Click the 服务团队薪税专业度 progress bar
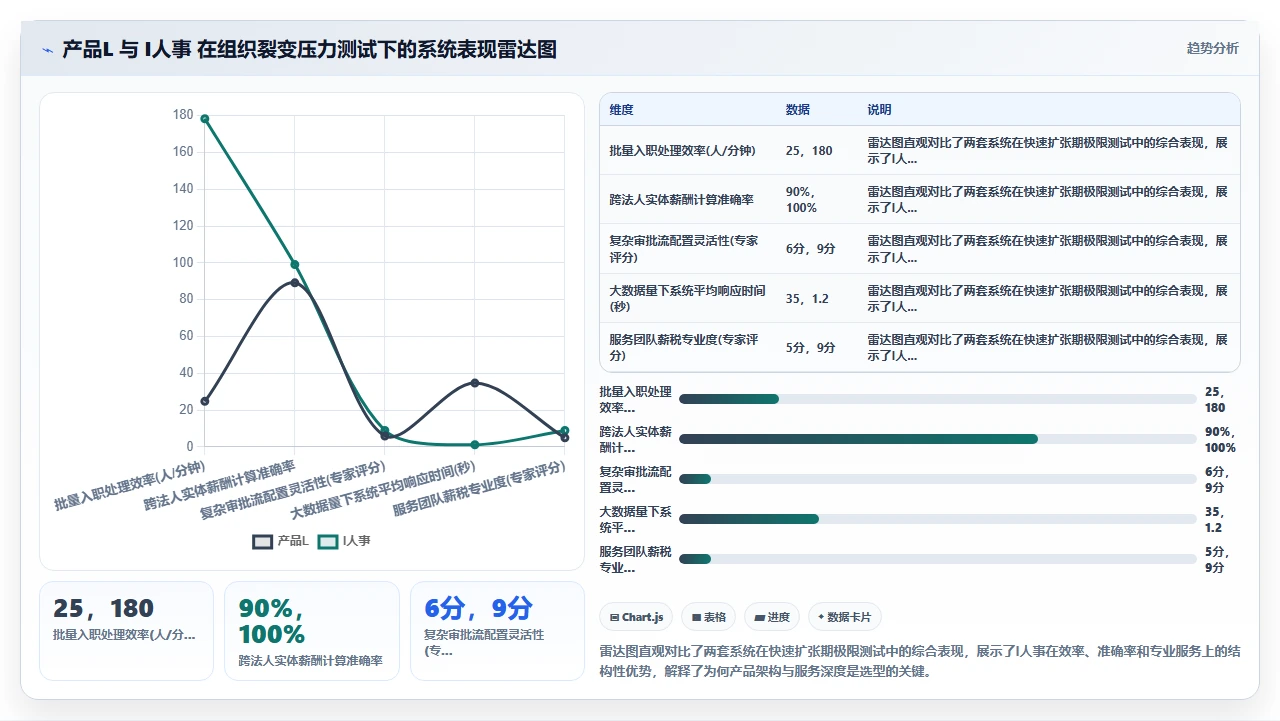The image size is (1280, 721). click(x=937, y=559)
